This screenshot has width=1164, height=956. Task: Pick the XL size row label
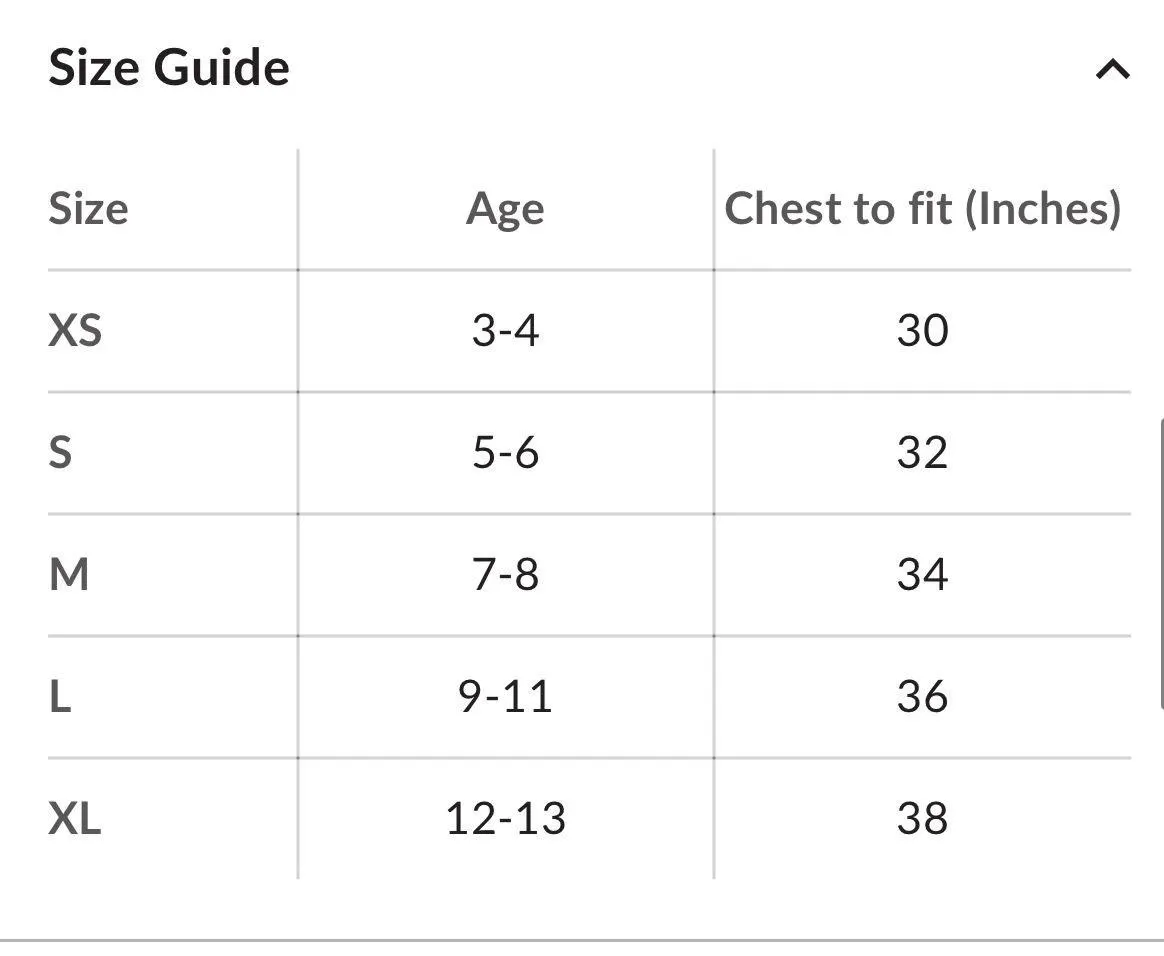75,819
